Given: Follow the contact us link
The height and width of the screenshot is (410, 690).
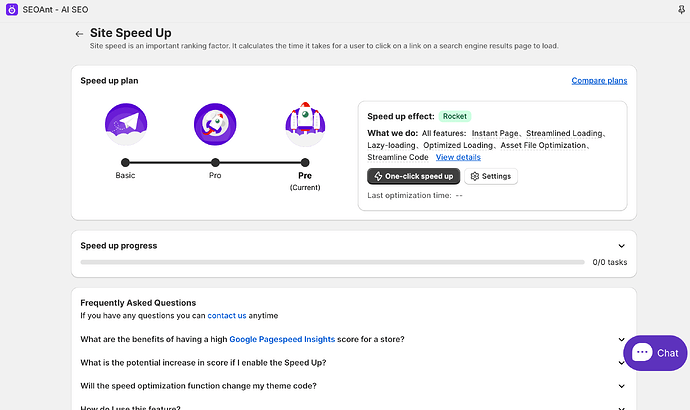Looking at the screenshot, I should (227, 315).
